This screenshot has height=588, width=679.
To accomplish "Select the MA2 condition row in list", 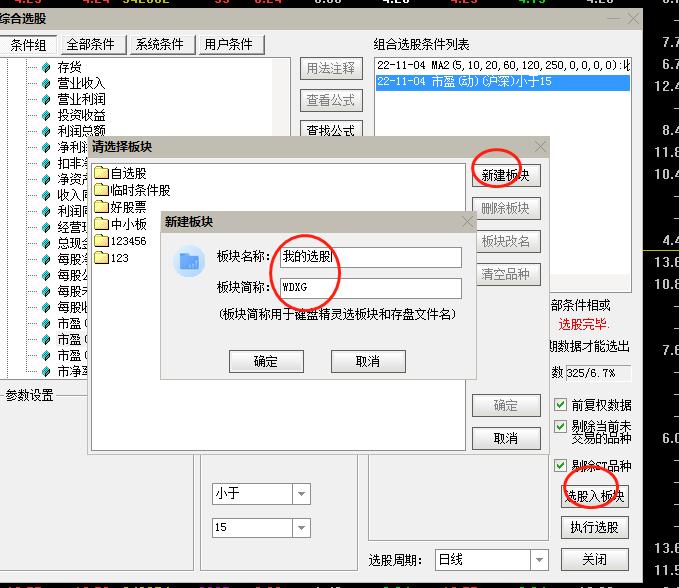I will click(x=503, y=66).
